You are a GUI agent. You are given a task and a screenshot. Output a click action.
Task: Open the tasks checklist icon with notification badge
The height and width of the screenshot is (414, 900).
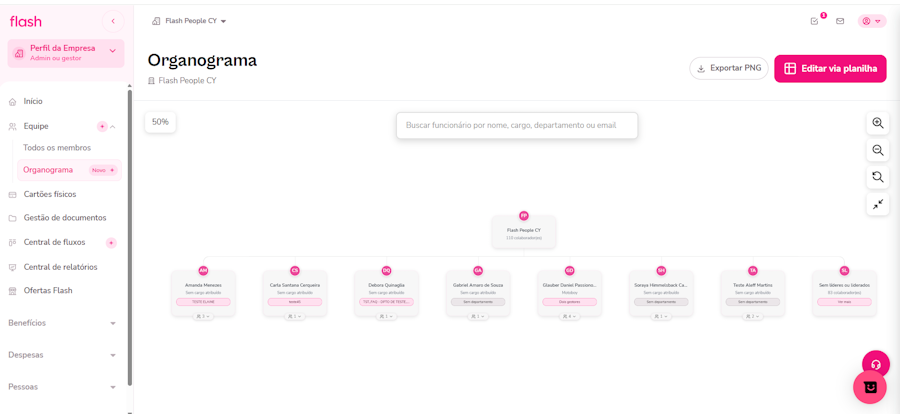(814, 21)
